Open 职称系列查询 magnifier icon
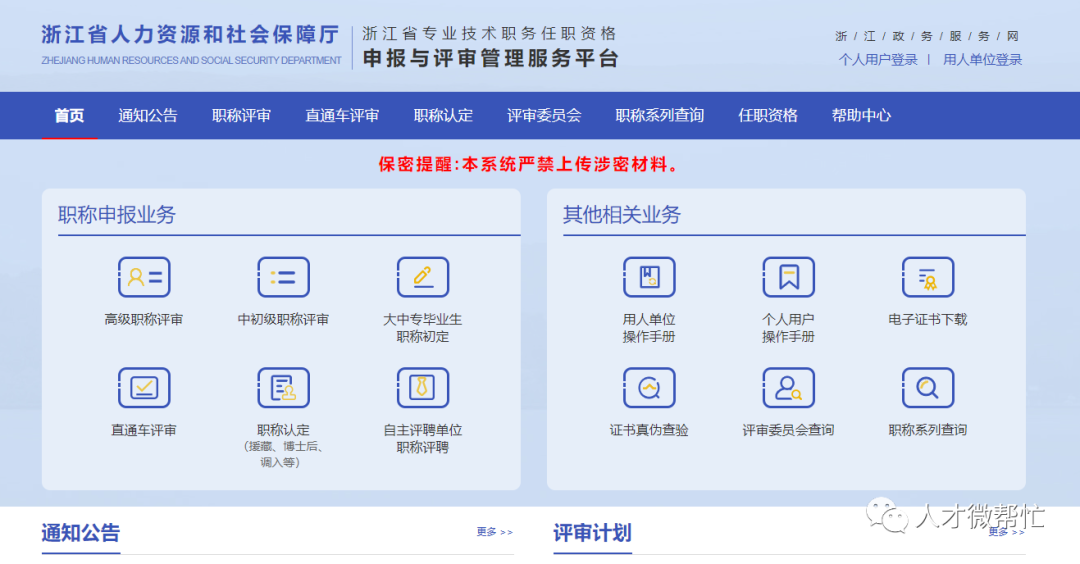The width and height of the screenshot is (1080, 564). (x=928, y=388)
